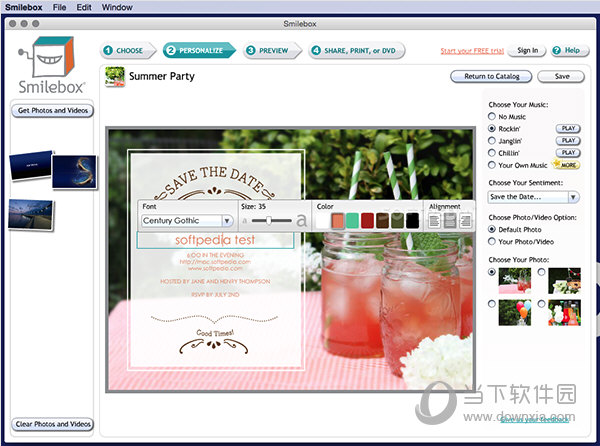Click the large 'a' size icon
This screenshot has height=446, width=600.
tap(302, 220)
